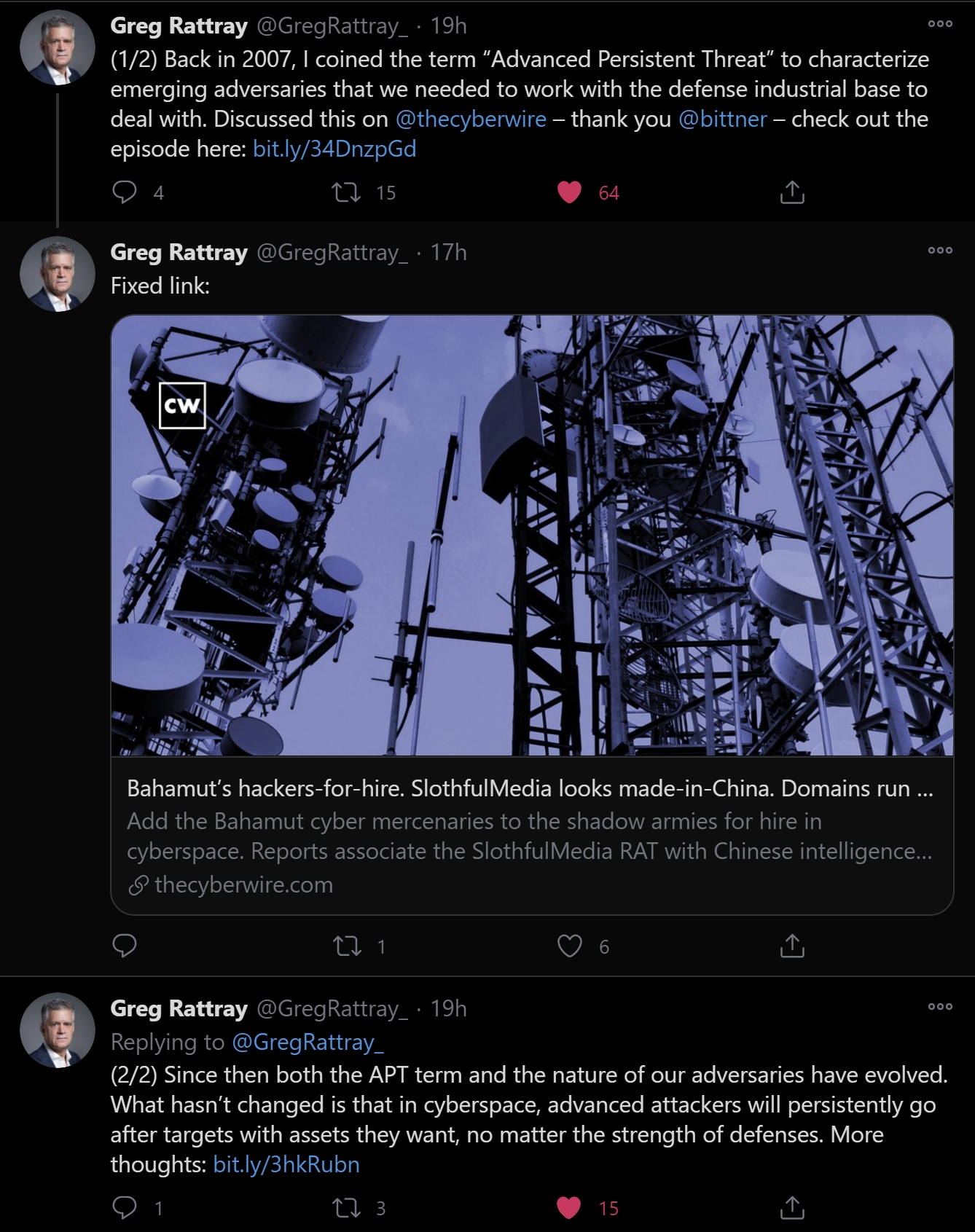Open more options on the (2/2) tweet

pyautogui.click(x=940, y=1007)
